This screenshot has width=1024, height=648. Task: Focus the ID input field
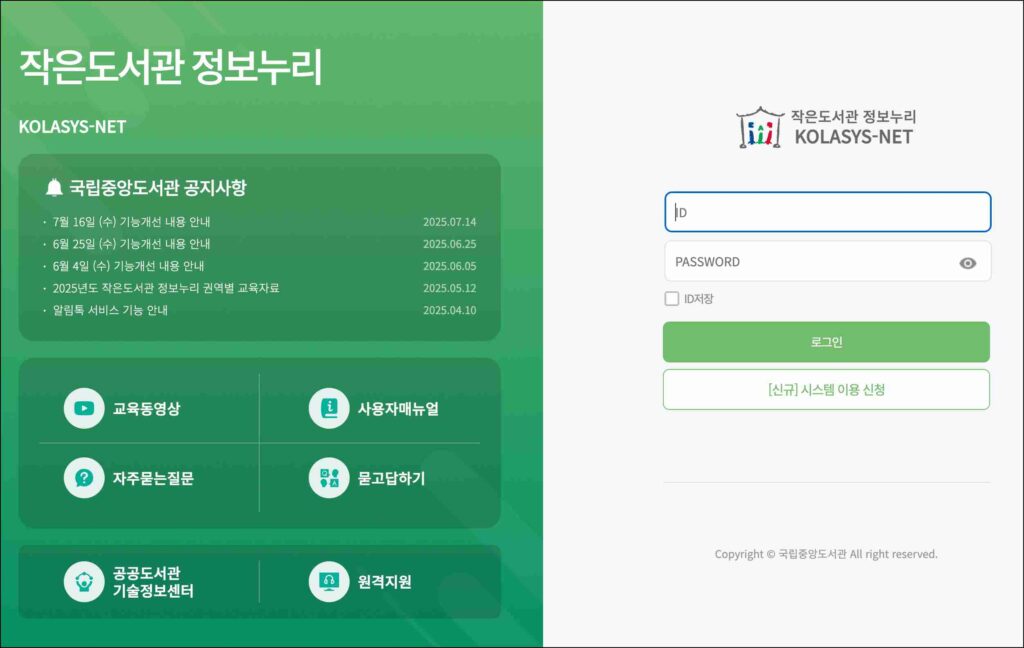tap(827, 212)
